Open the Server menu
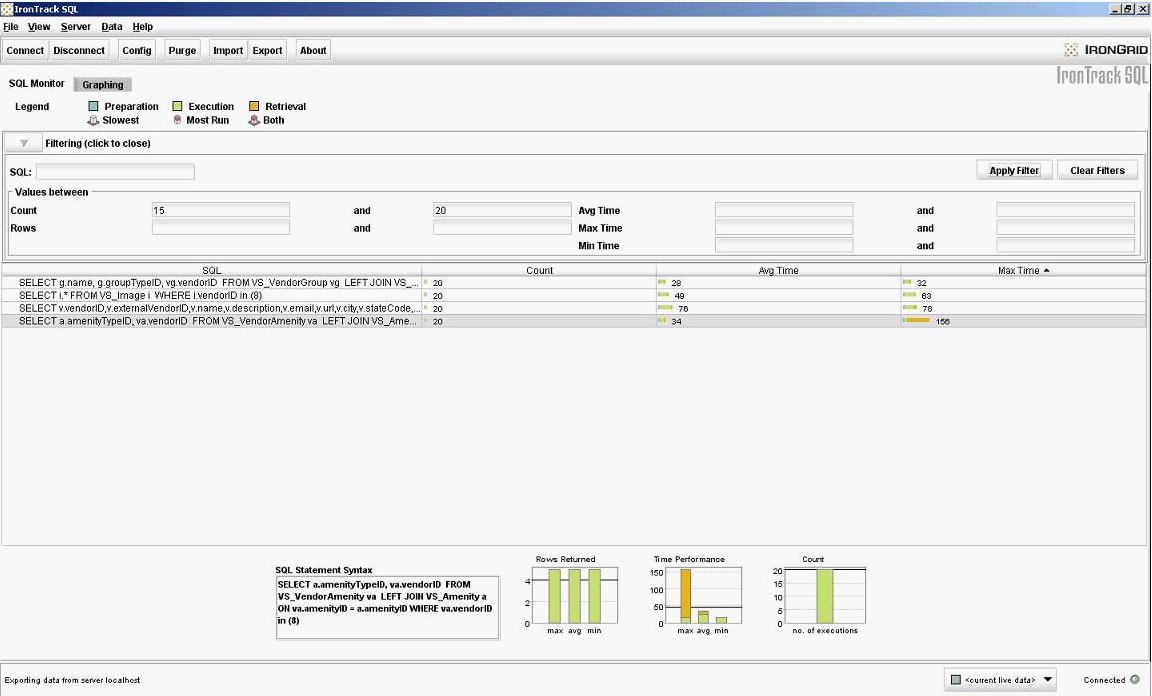 pyautogui.click(x=75, y=27)
